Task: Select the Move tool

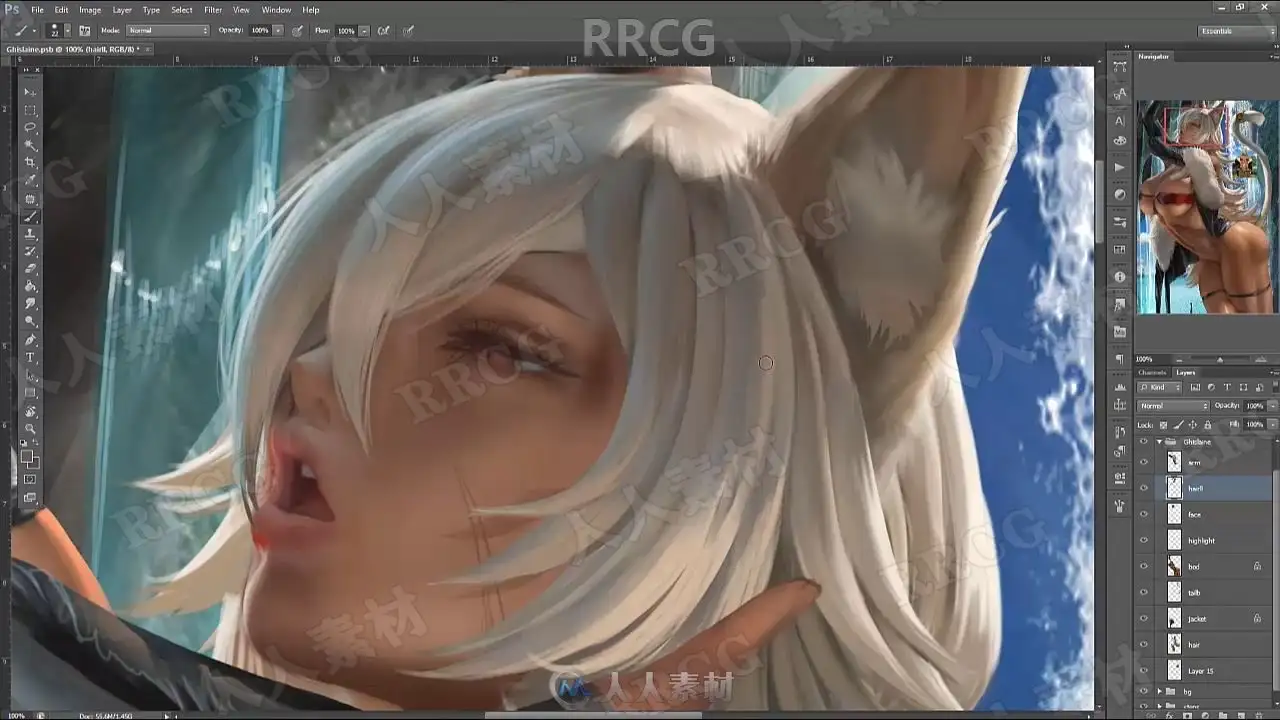Action: click(30, 92)
